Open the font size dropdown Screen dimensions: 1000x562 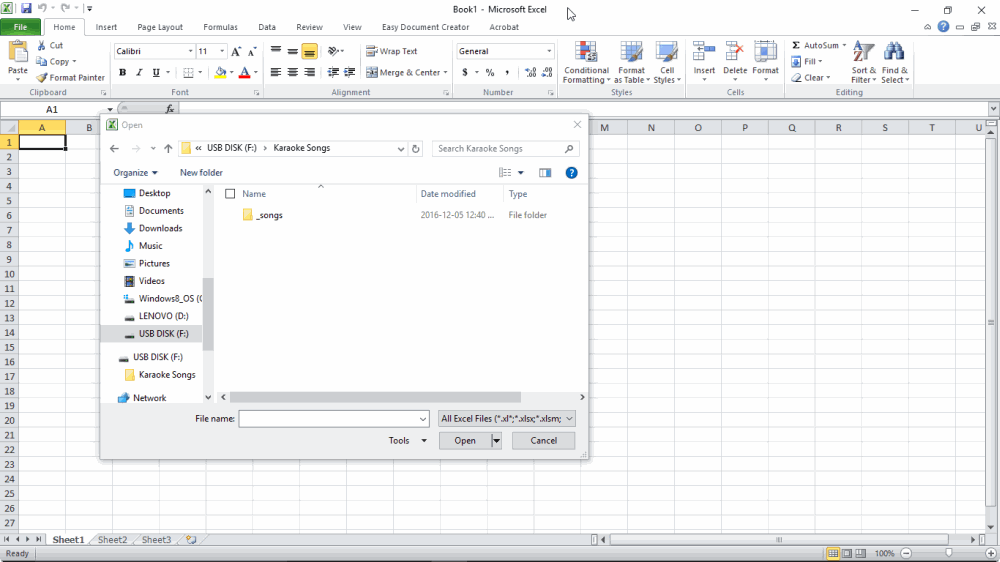point(222,51)
